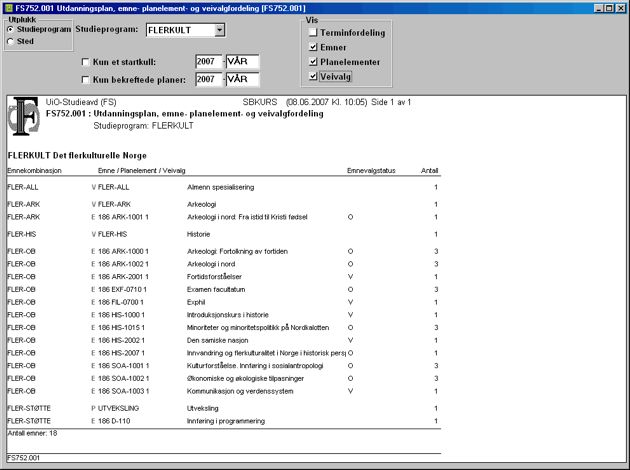This screenshot has height=470, width=630.
Task: Minimize the FS752.001 window
Action: tap(599, 8)
